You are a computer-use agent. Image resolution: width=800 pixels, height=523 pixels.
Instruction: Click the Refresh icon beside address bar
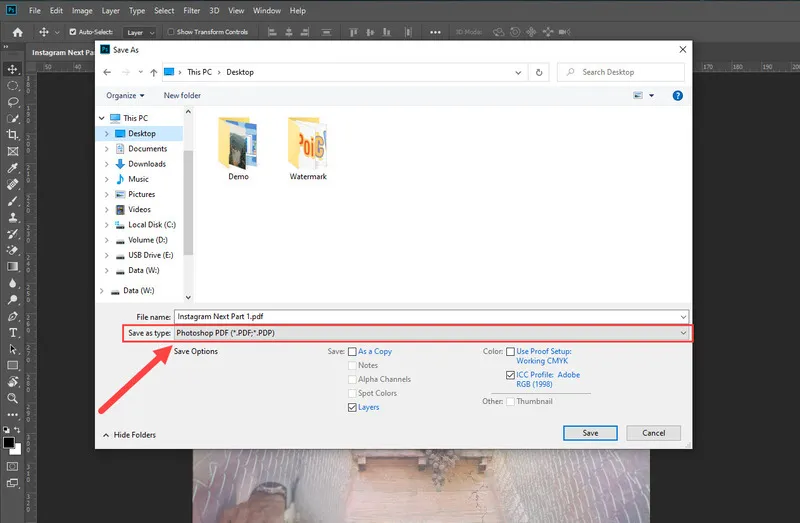coord(539,72)
